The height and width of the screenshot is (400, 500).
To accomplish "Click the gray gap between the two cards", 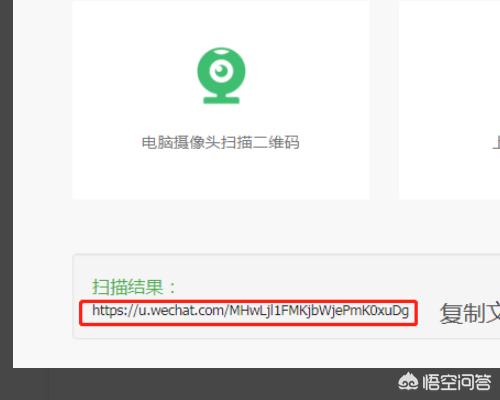I will pos(384,100).
